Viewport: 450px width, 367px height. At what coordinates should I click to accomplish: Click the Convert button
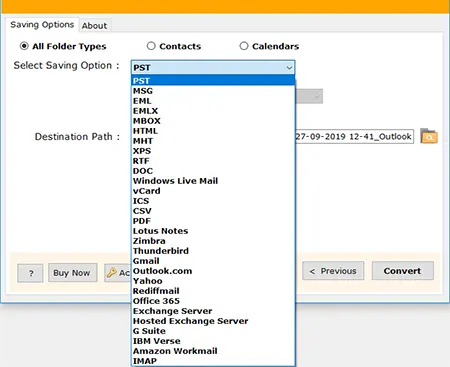pyautogui.click(x=403, y=271)
